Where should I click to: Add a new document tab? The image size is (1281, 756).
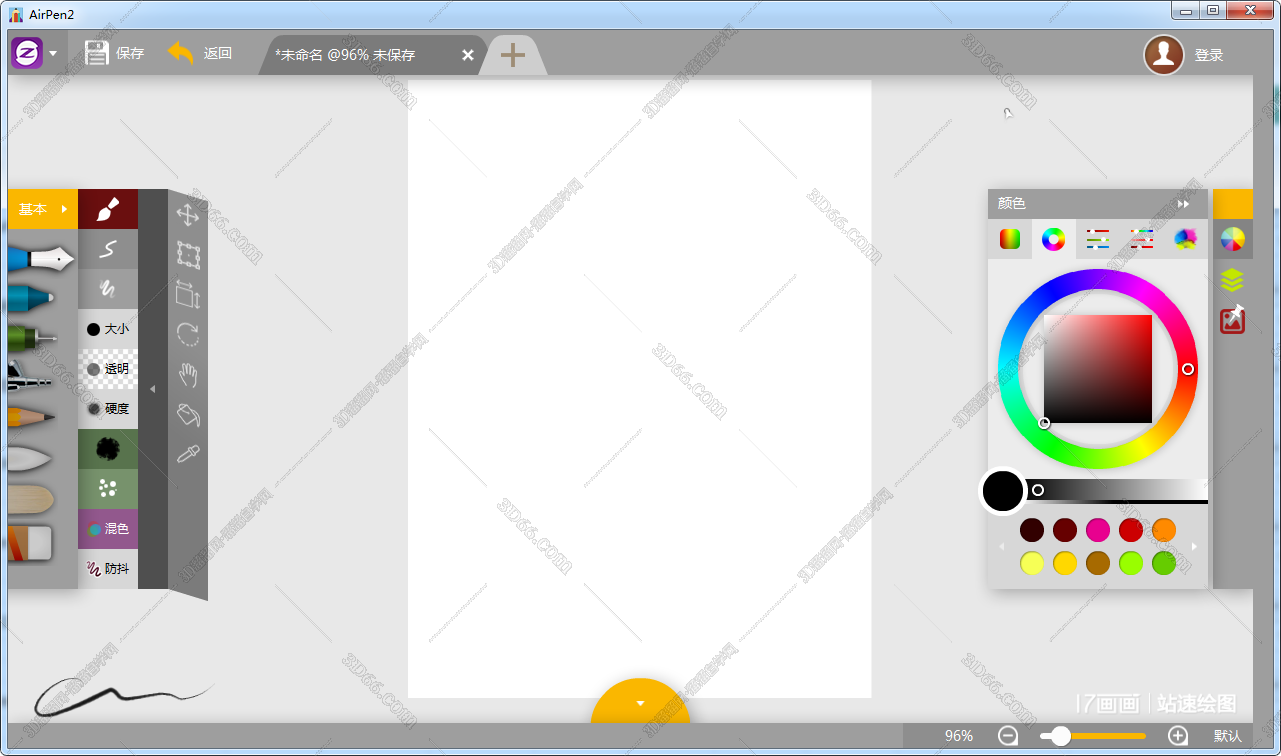click(512, 55)
